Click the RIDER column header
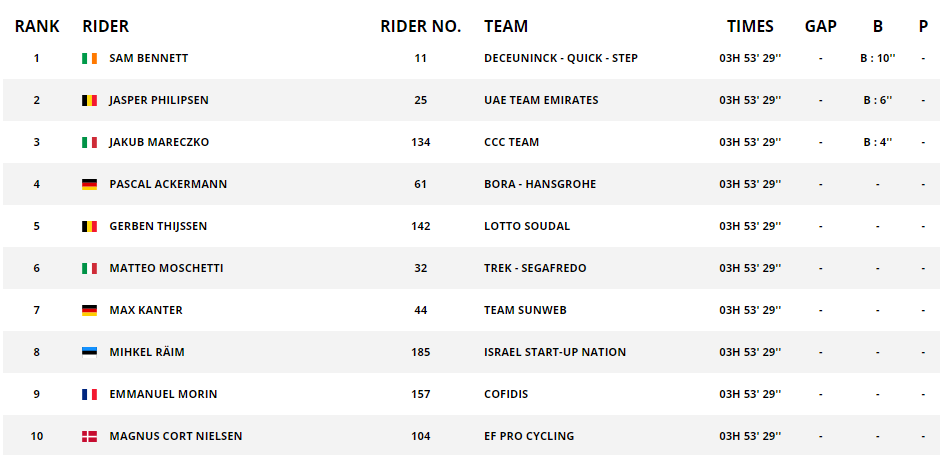943x455 pixels. (x=106, y=26)
